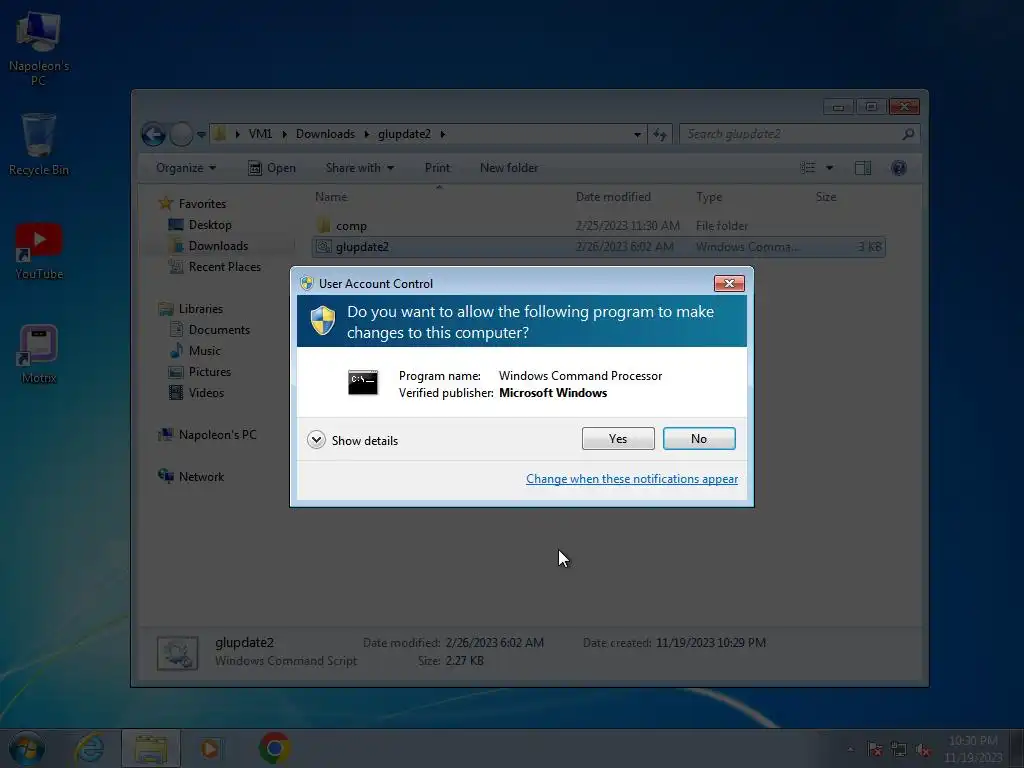Open view options dropdown arrow

[829, 168]
